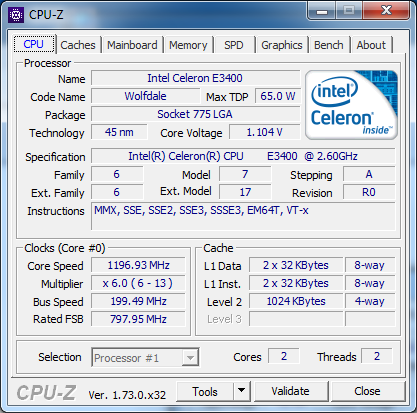Click the Technology value 45 nm
This screenshot has width=417, height=413.
point(119,132)
